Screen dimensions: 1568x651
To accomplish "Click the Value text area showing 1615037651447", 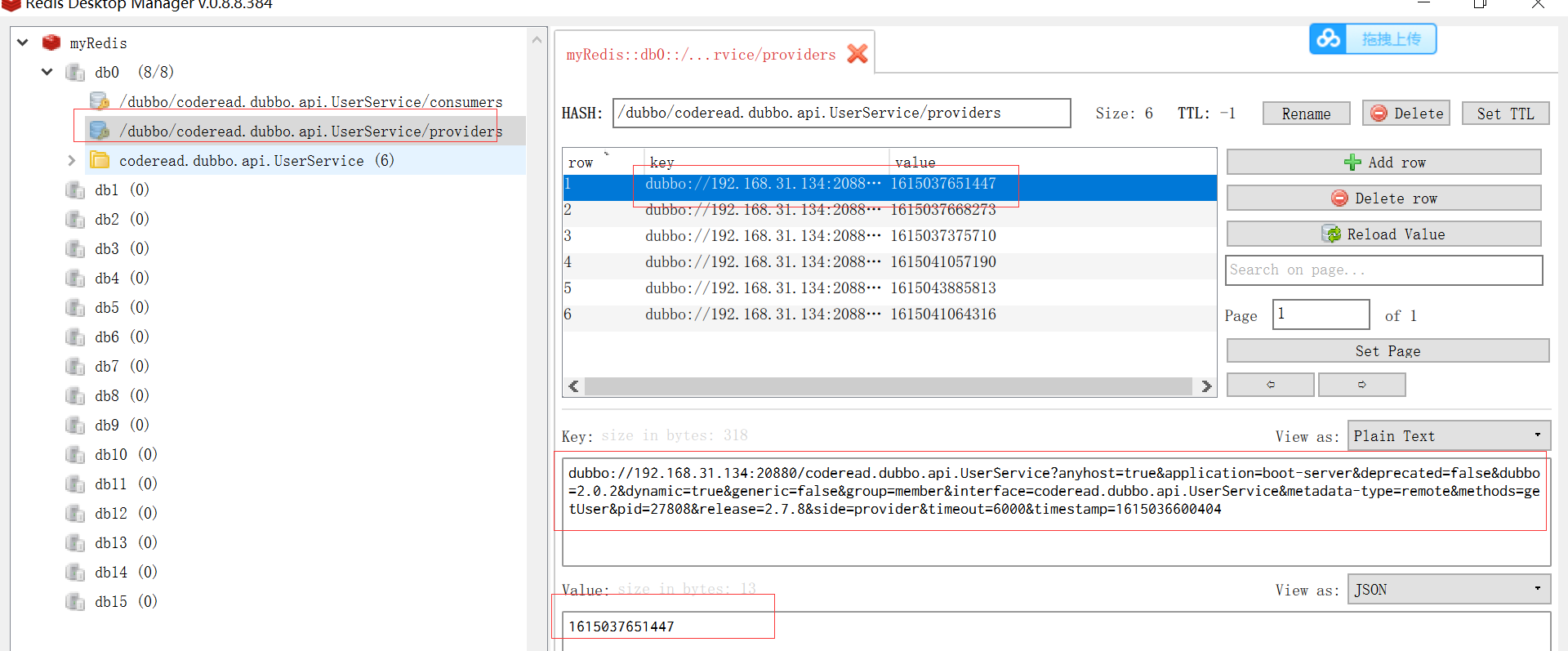I will (x=1056, y=631).
